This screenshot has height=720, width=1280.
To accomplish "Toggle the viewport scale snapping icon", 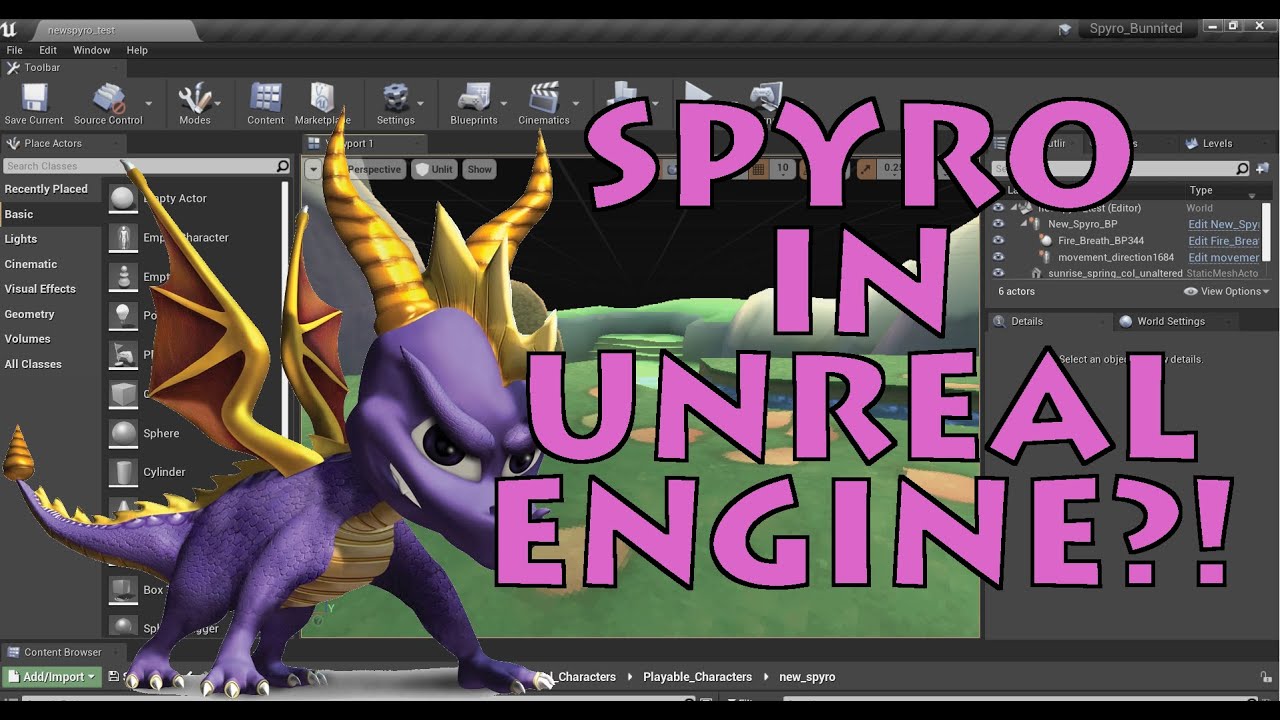I will point(865,169).
